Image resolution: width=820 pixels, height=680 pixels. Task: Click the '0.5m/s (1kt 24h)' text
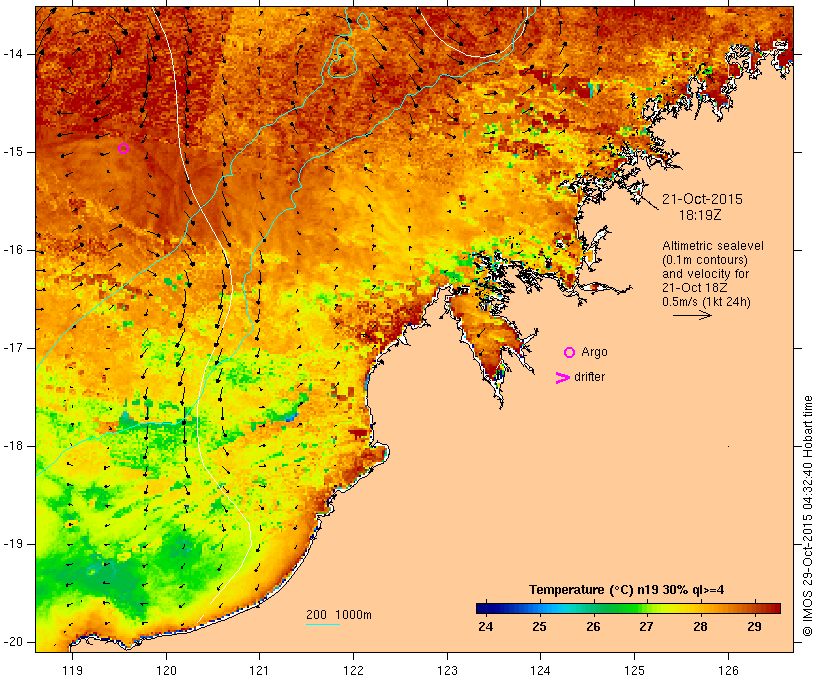click(x=707, y=302)
